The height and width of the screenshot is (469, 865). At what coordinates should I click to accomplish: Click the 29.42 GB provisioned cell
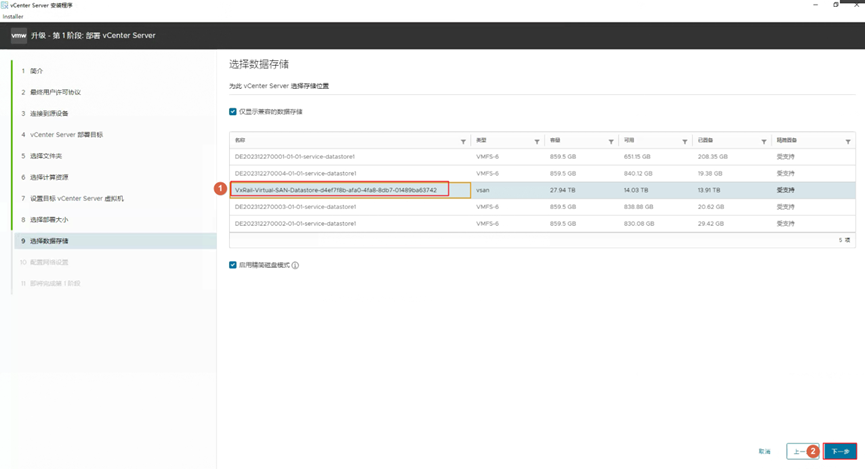[712, 223]
